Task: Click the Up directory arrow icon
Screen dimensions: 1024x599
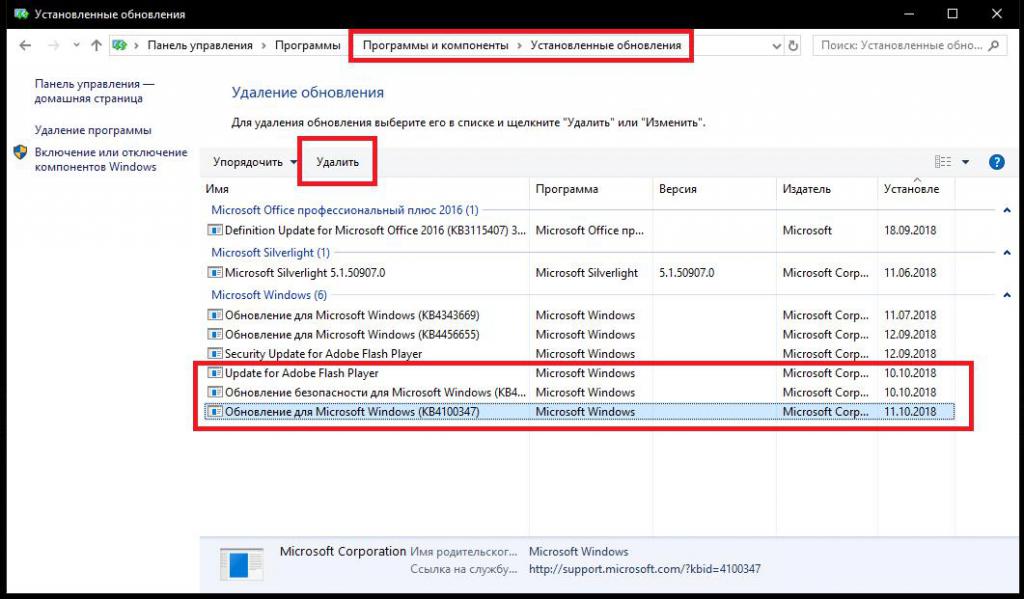Action: pos(96,46)
